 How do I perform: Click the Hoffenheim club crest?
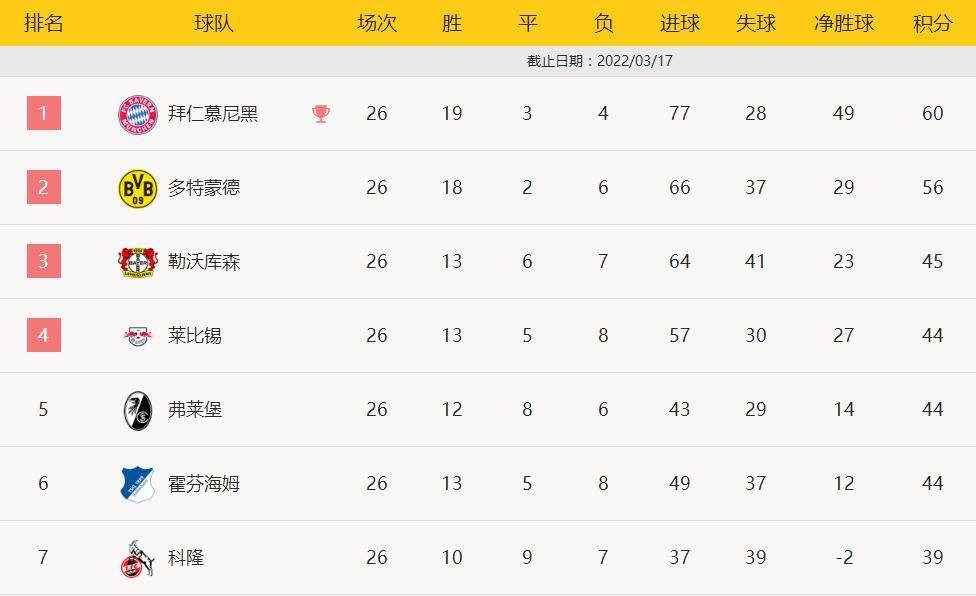click(x=138, y=484)
